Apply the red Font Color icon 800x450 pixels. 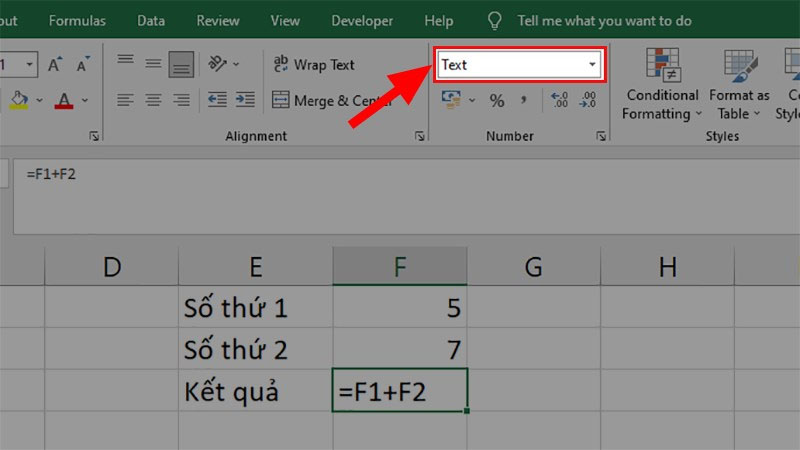pos(64,100)
